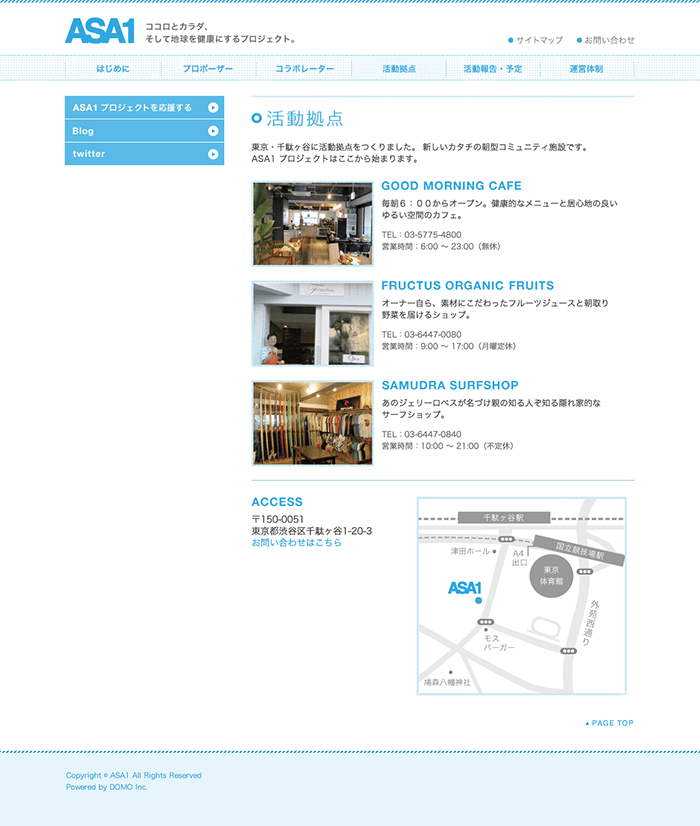The image size is (700, 826).
Task: Click the ASA1 logo in the header
Action: pyautogui.click(x=99, y=31)
